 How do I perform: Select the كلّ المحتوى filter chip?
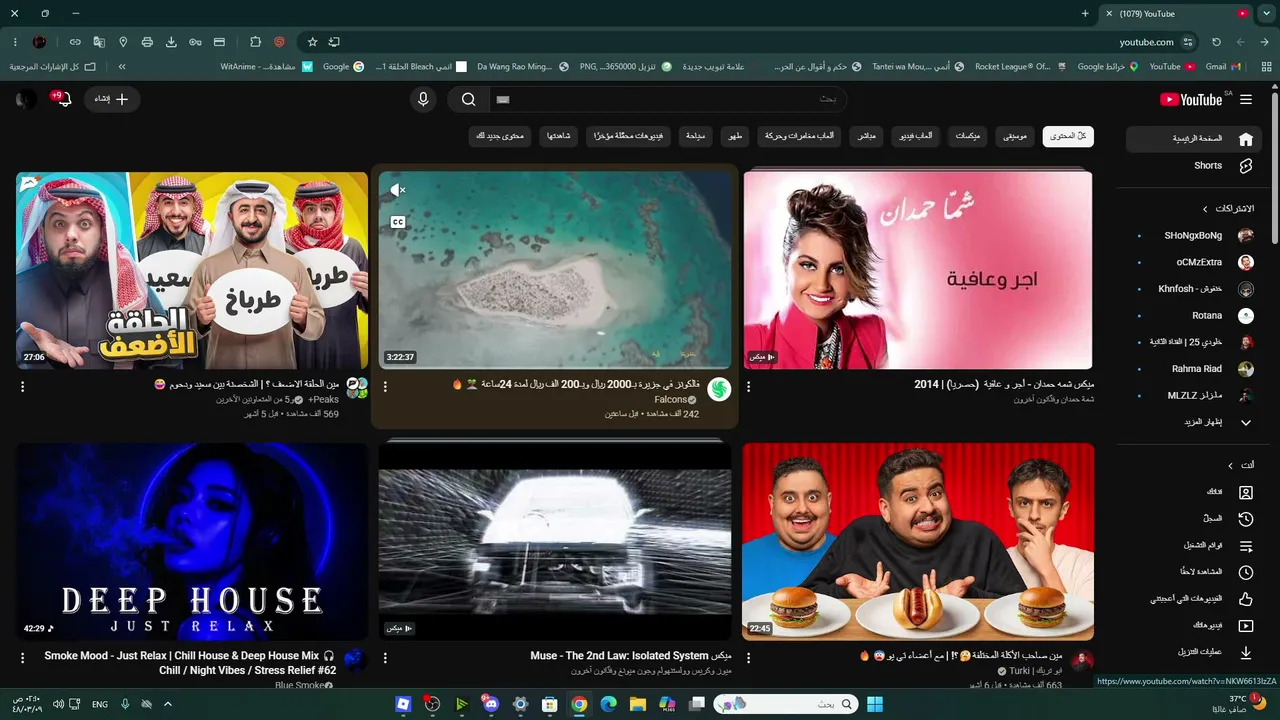click(x=1068, y=136)
